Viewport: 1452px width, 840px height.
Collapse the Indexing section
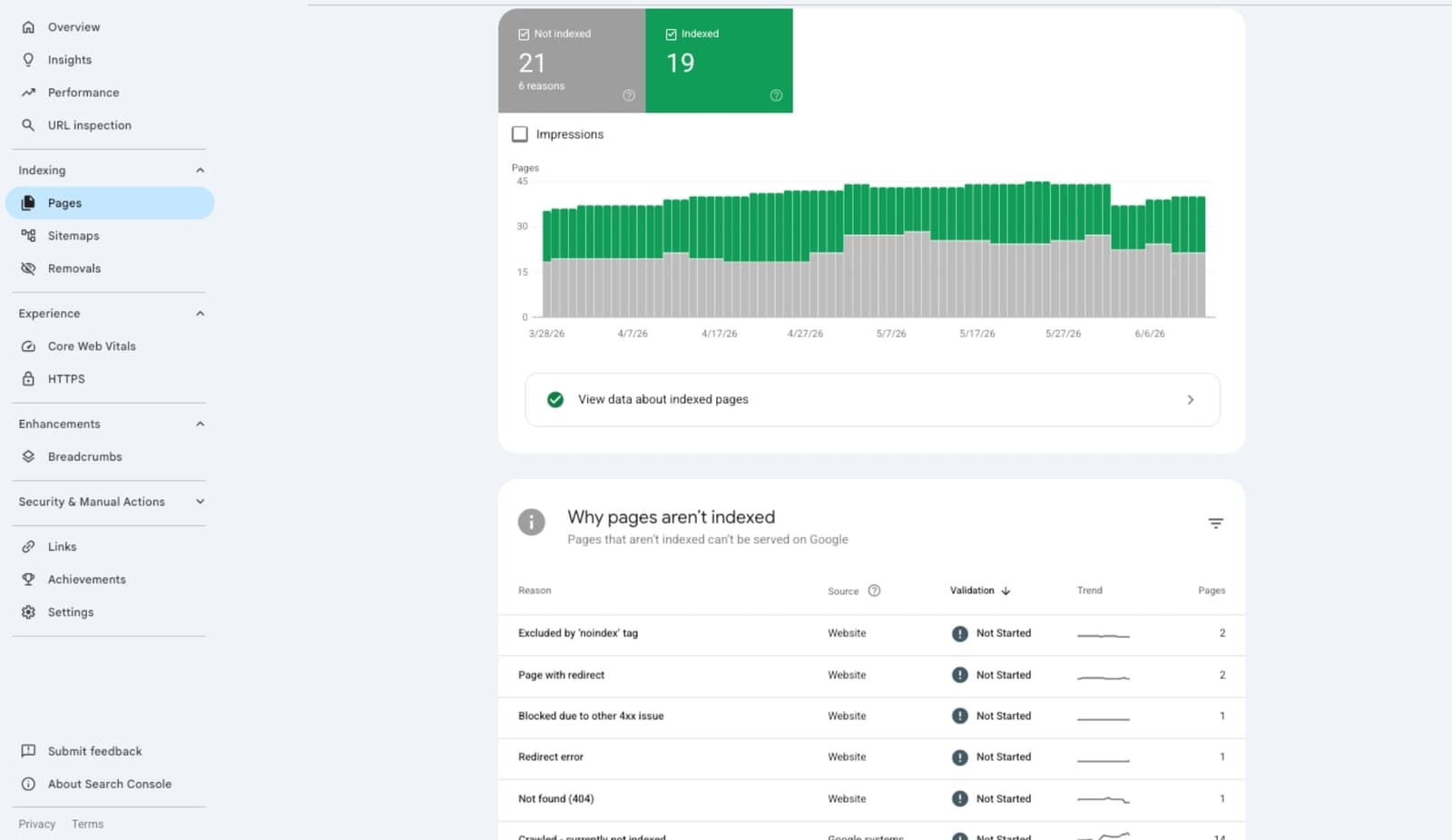click(x=200, y=171)
